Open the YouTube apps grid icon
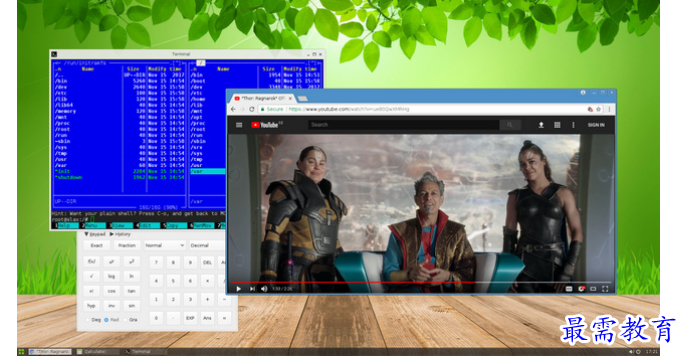 (557, 125)
